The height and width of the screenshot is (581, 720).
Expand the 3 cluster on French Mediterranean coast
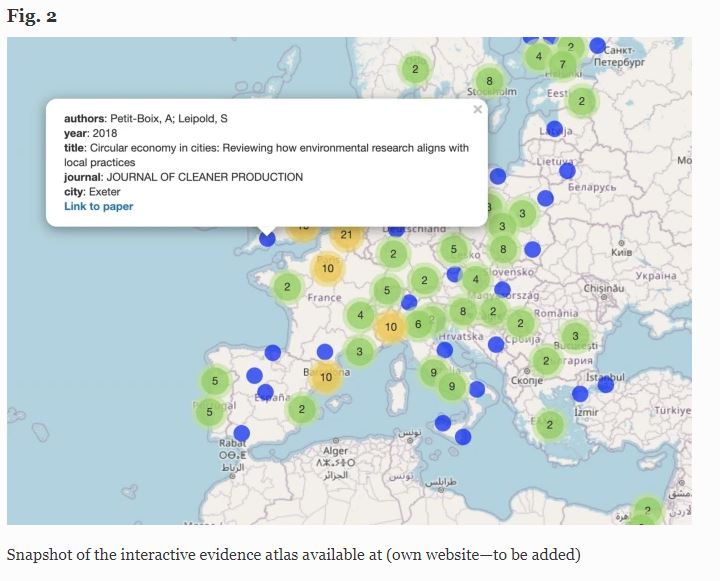pos(360,352)
